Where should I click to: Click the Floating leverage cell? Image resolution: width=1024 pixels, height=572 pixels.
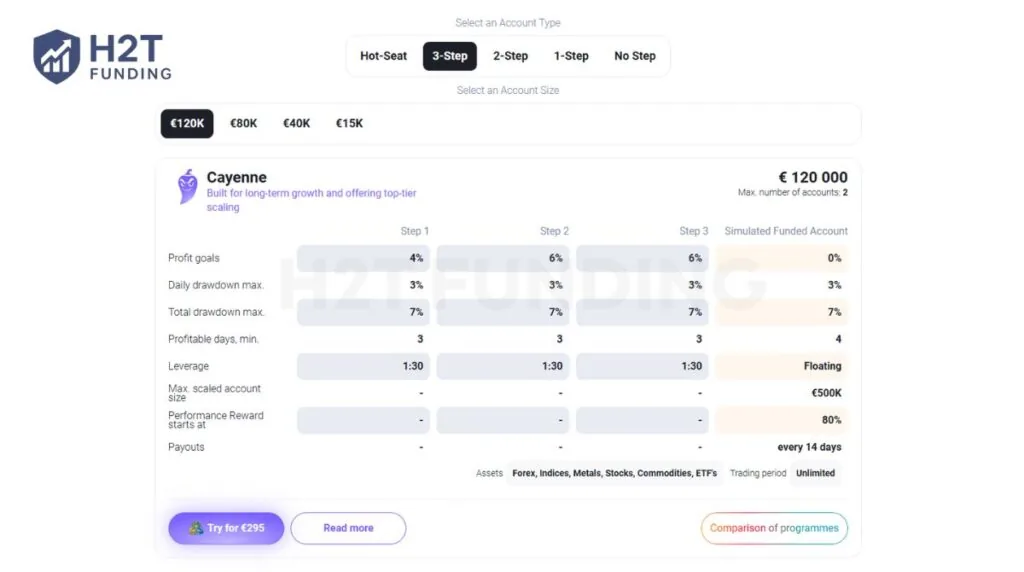coord(782,366)
